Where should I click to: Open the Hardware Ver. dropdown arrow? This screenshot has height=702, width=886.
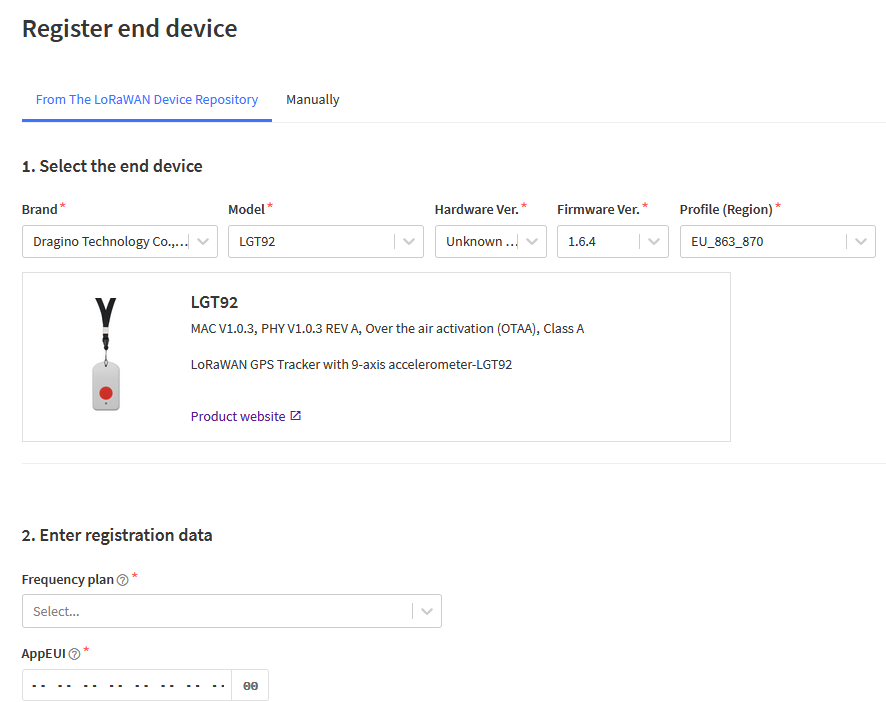coord(532,241)
